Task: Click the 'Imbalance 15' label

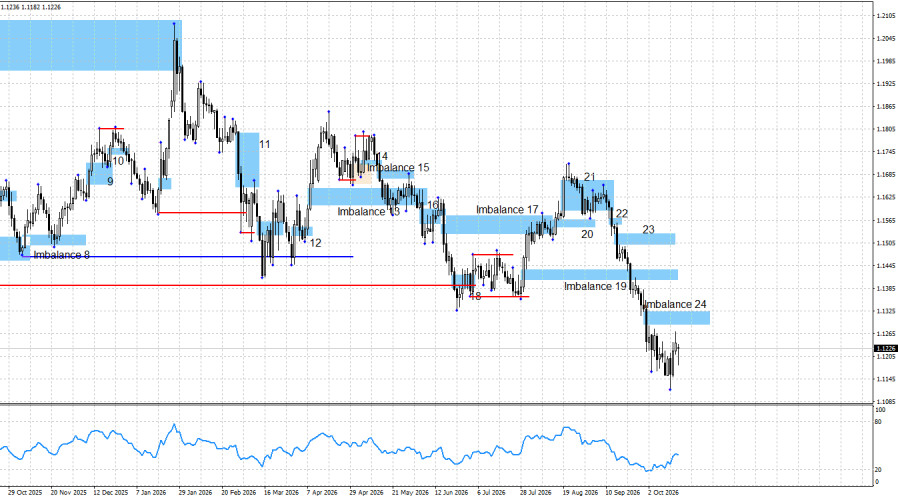Action: click(x=398, y=168)
